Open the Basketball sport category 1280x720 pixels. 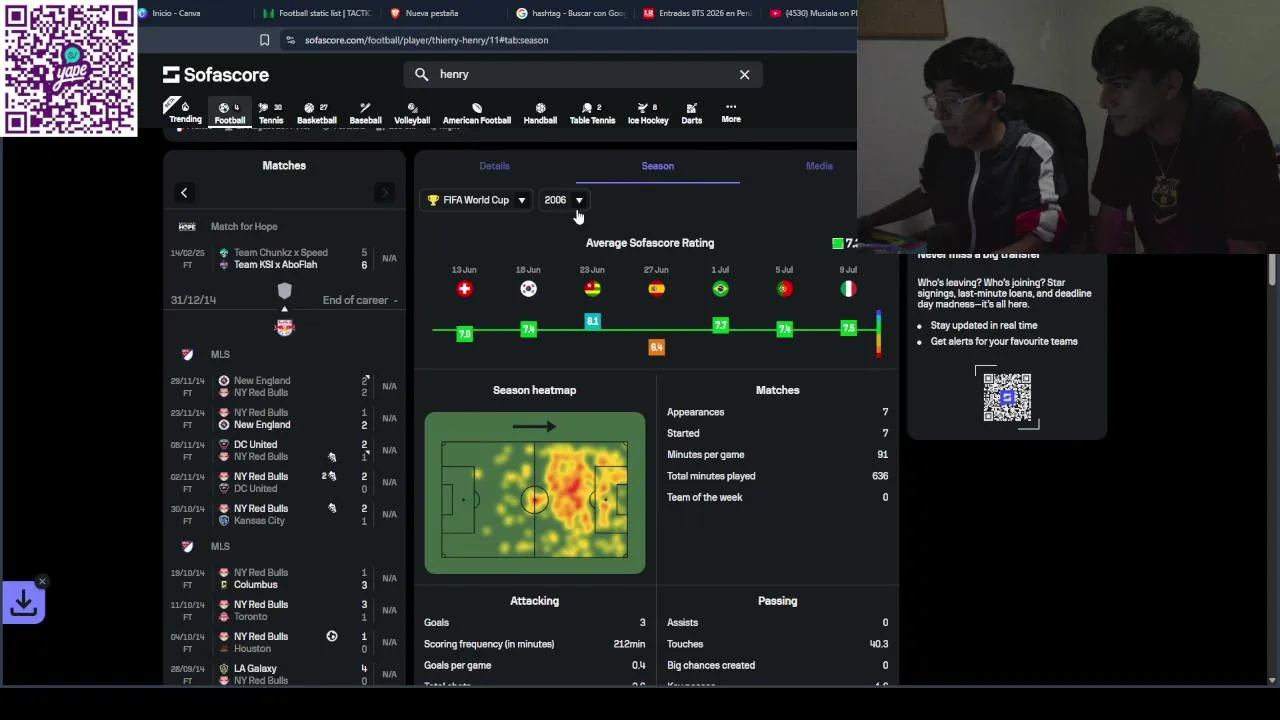click(x=316, y=112)
